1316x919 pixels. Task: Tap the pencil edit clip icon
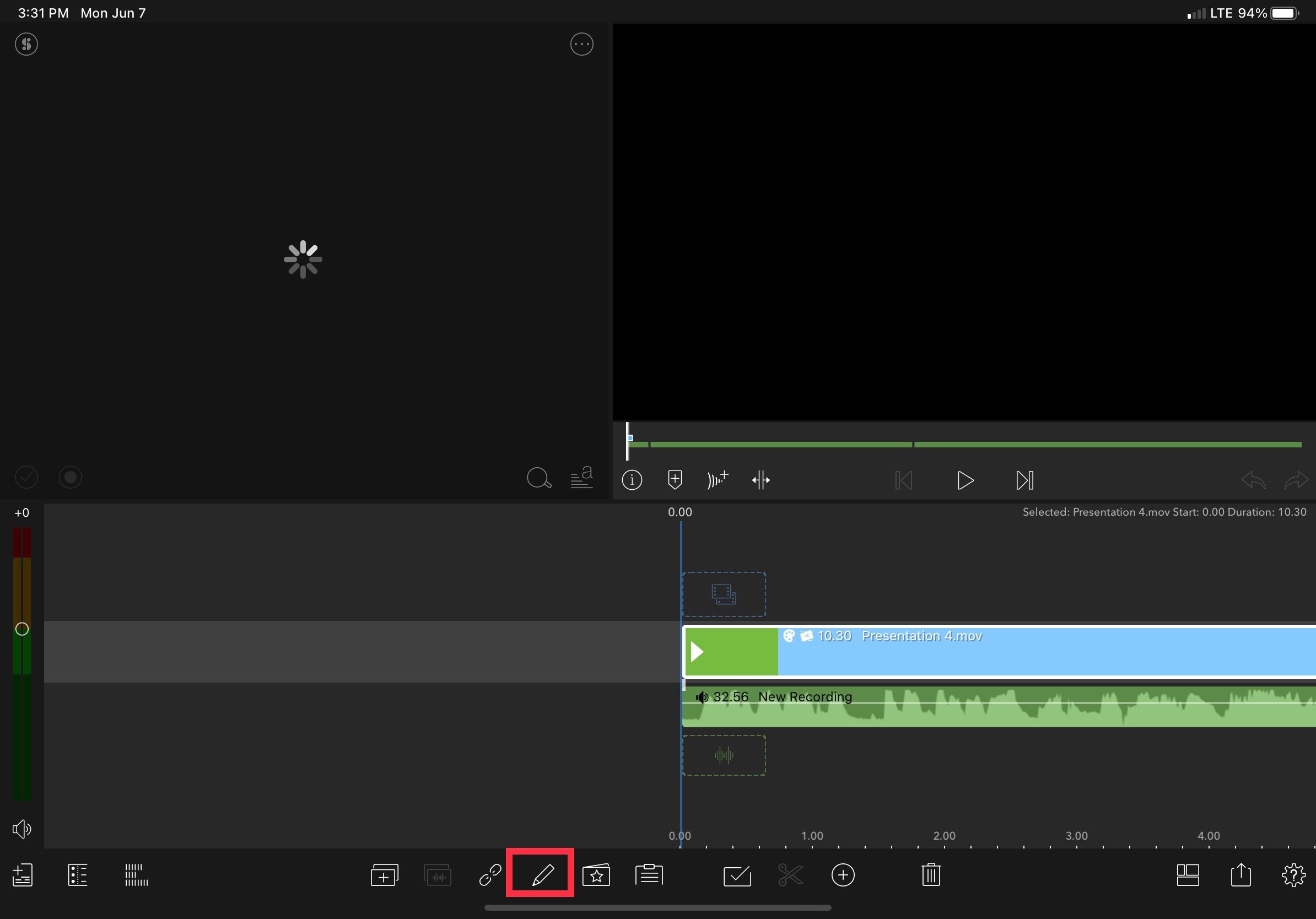pos(542,874)
